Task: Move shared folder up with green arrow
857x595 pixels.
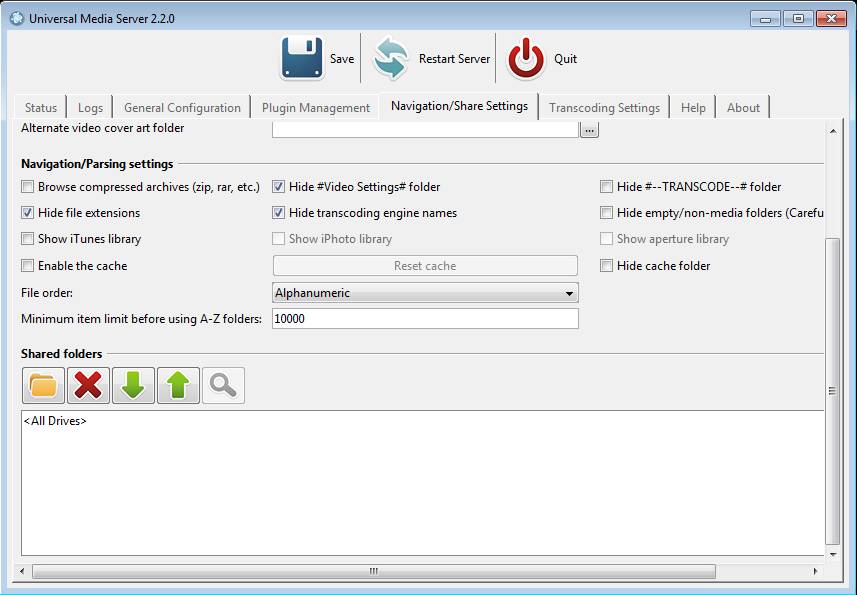Action: [178, 386]
